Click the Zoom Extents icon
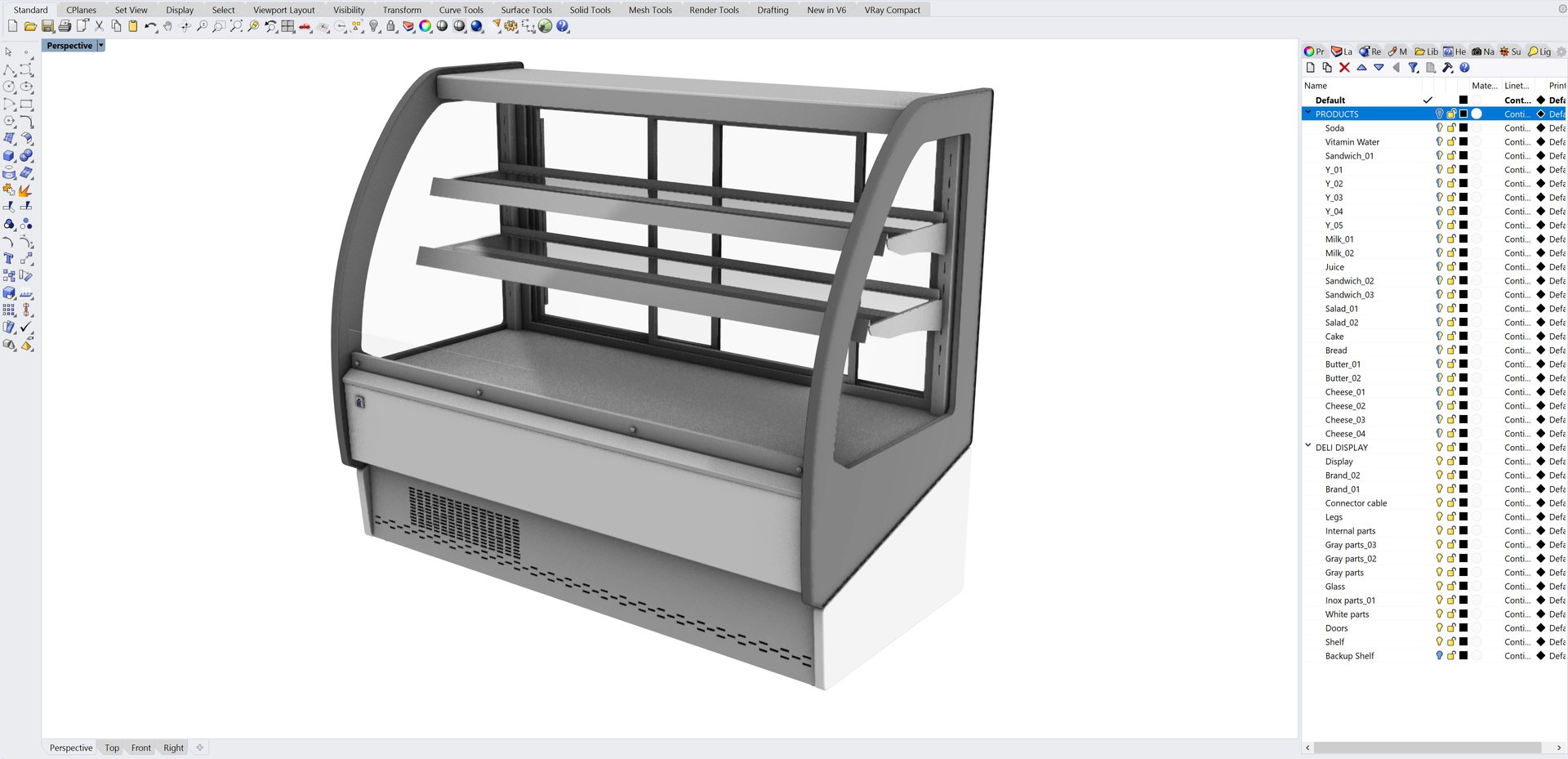1568x759 pixels. (237, 26)
